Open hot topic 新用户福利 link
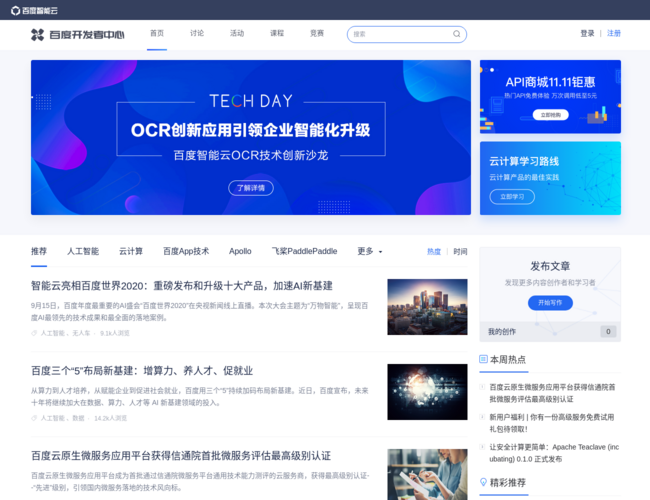The width and height of the screenshot is (650, 500). click(551, 423)
